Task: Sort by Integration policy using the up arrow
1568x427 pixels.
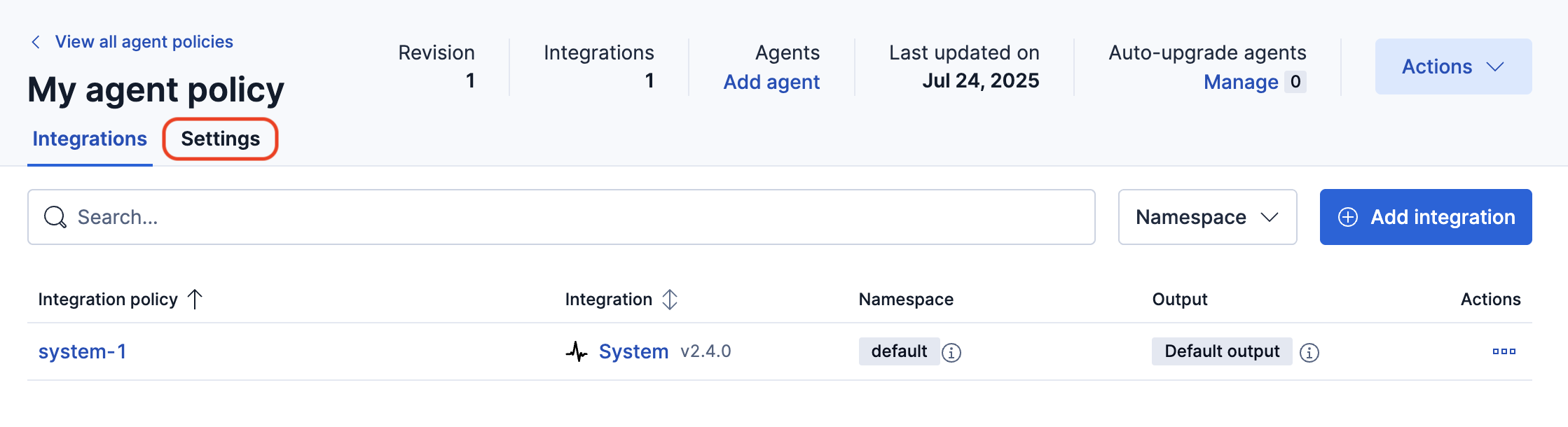Action: pyautogui.click(x=195, y=300)
